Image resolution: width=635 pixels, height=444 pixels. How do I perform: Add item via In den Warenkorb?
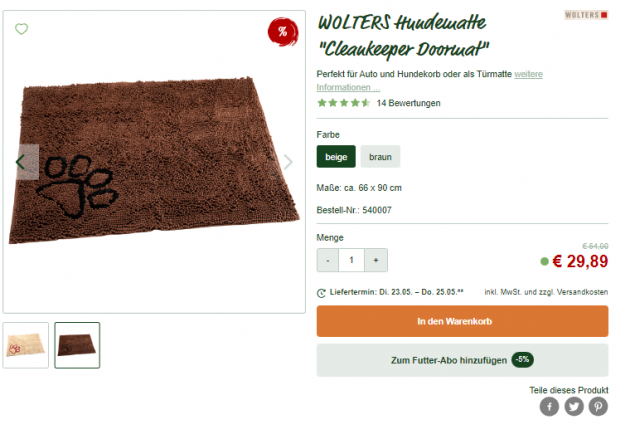[462, 321]
